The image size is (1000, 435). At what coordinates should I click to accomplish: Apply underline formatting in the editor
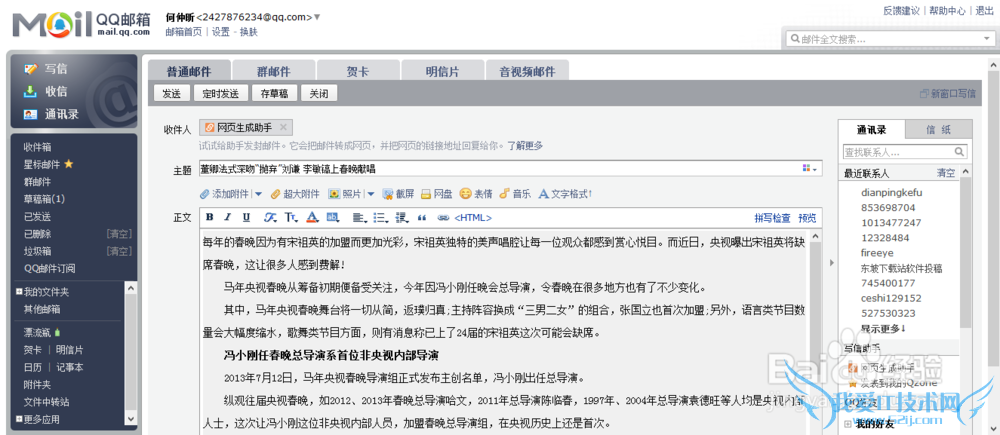[247, 218]
